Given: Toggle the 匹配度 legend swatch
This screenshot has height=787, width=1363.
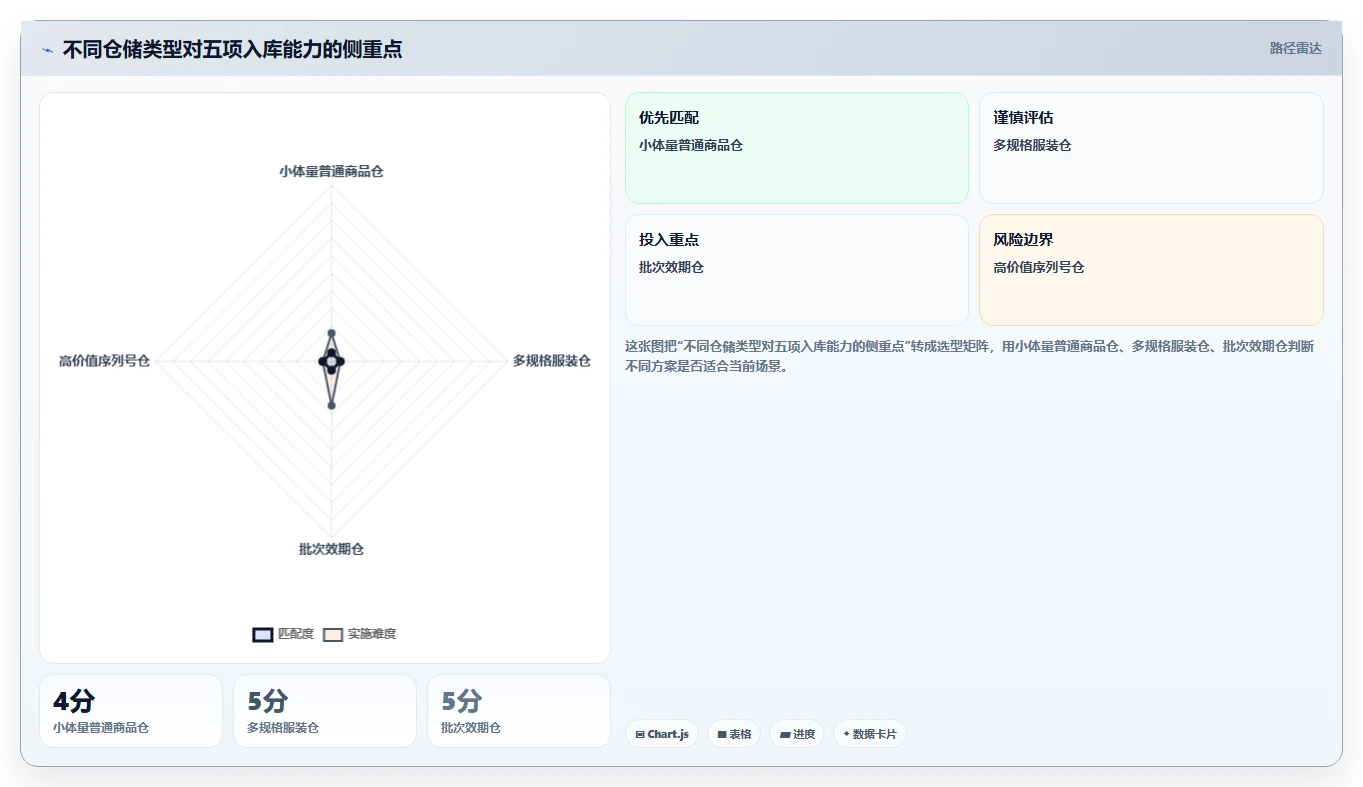Looking at the screenshot, I should coord(263,634).
